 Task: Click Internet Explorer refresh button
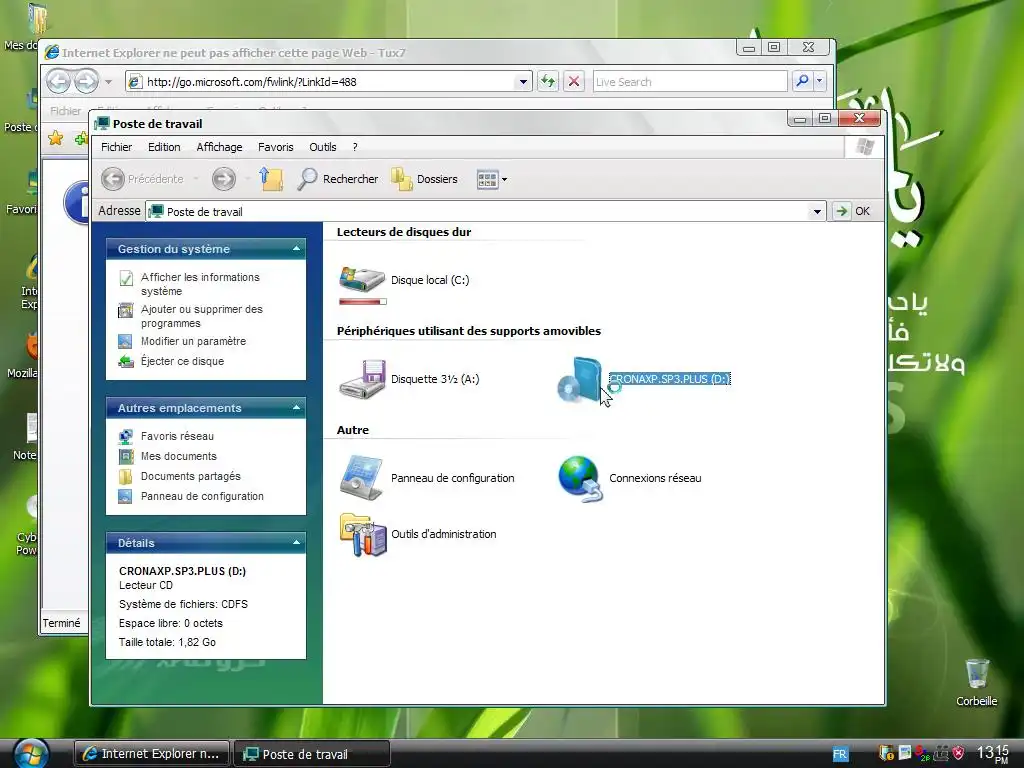[548, 81]
